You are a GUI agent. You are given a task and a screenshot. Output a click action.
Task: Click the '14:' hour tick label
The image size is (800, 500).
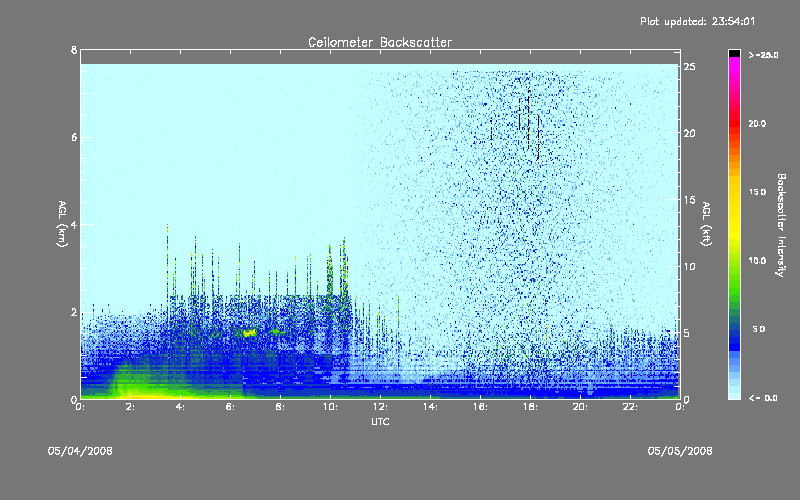tap(430, 407)
